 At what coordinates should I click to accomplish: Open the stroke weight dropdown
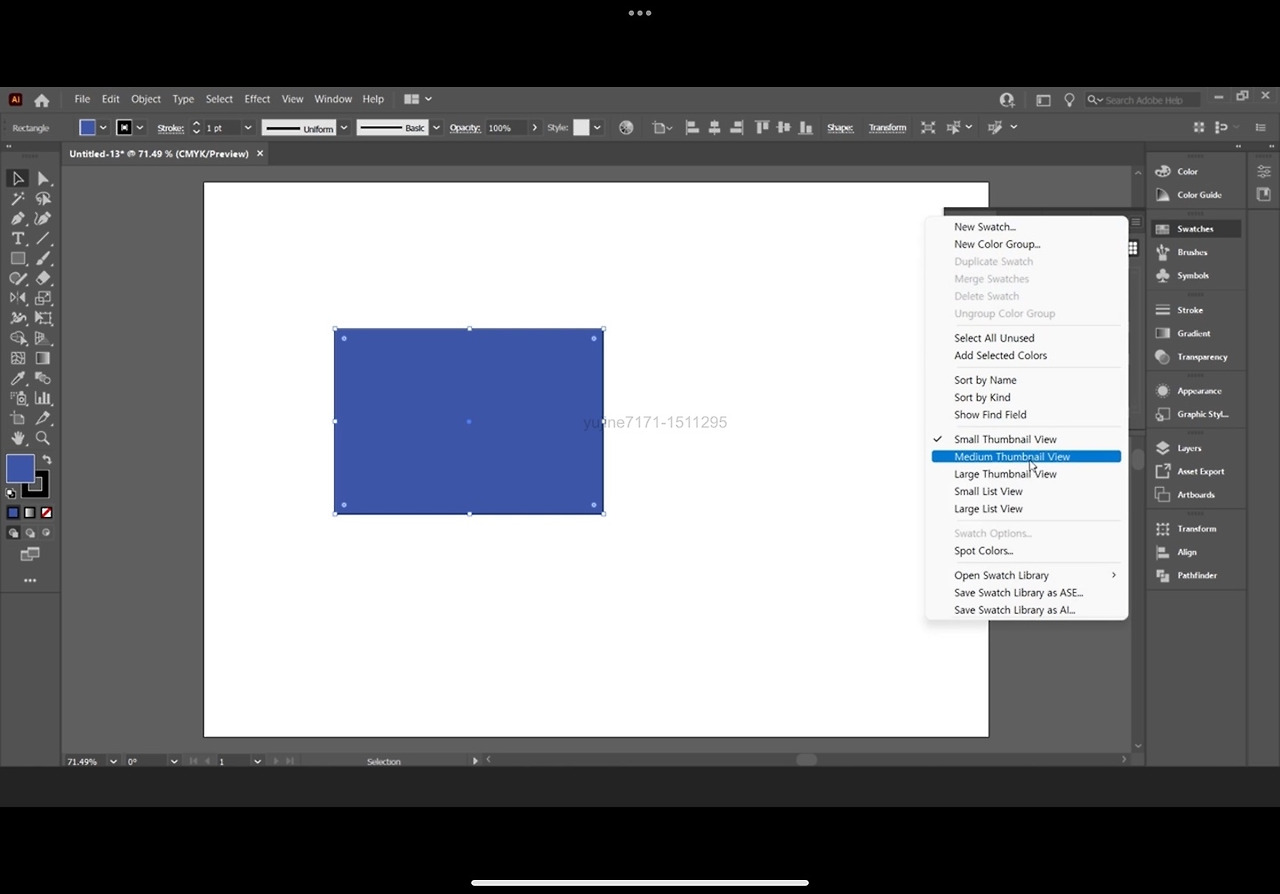click(x=248, y=128)
